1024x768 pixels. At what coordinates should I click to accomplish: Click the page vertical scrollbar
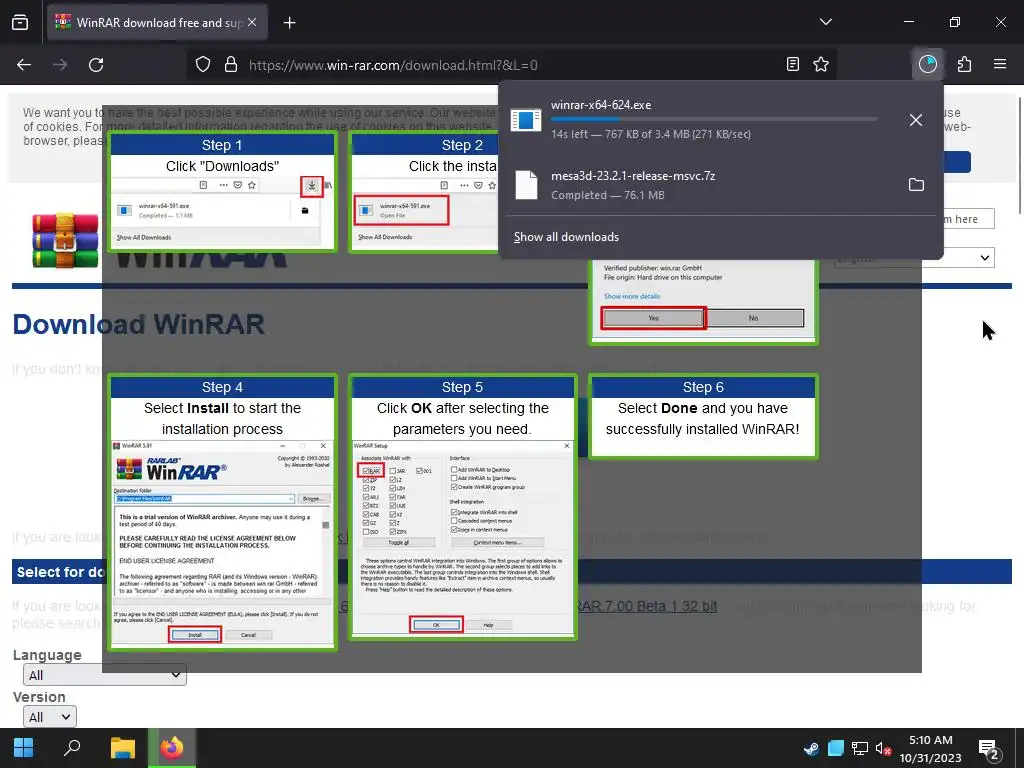pos(1019,155)
